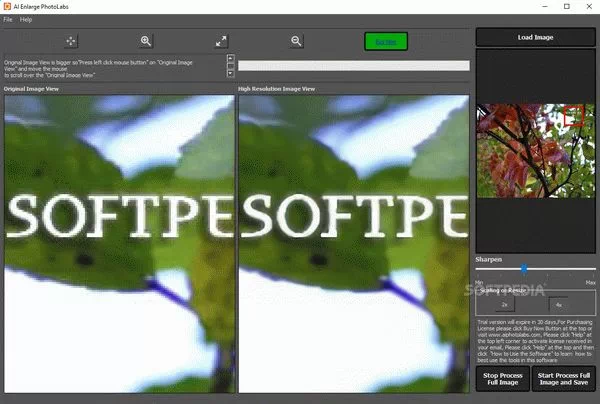Click the autumn leaves preview thumbnail
Viewport: 600px width, 404px height.
tap(536, 151)
